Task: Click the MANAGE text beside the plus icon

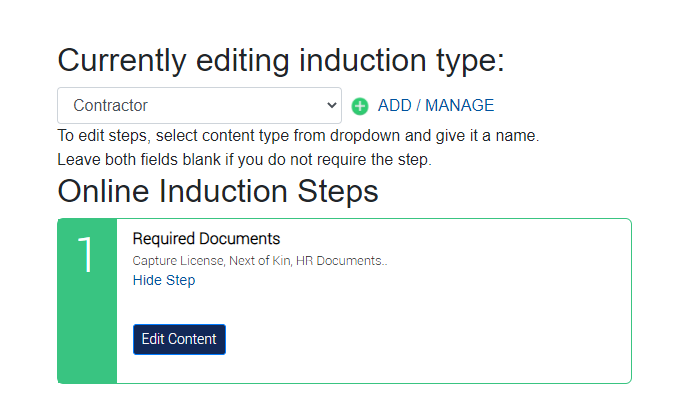Action: pos(459,105)
